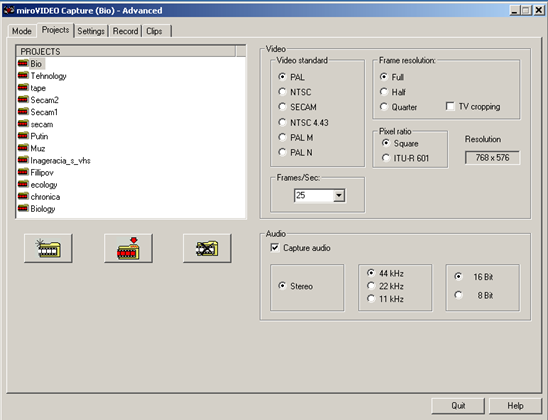Image resolution: width=548 pixels, height=420 pixels.
Task: Click the Help button
Action: (x=515, y=406)
